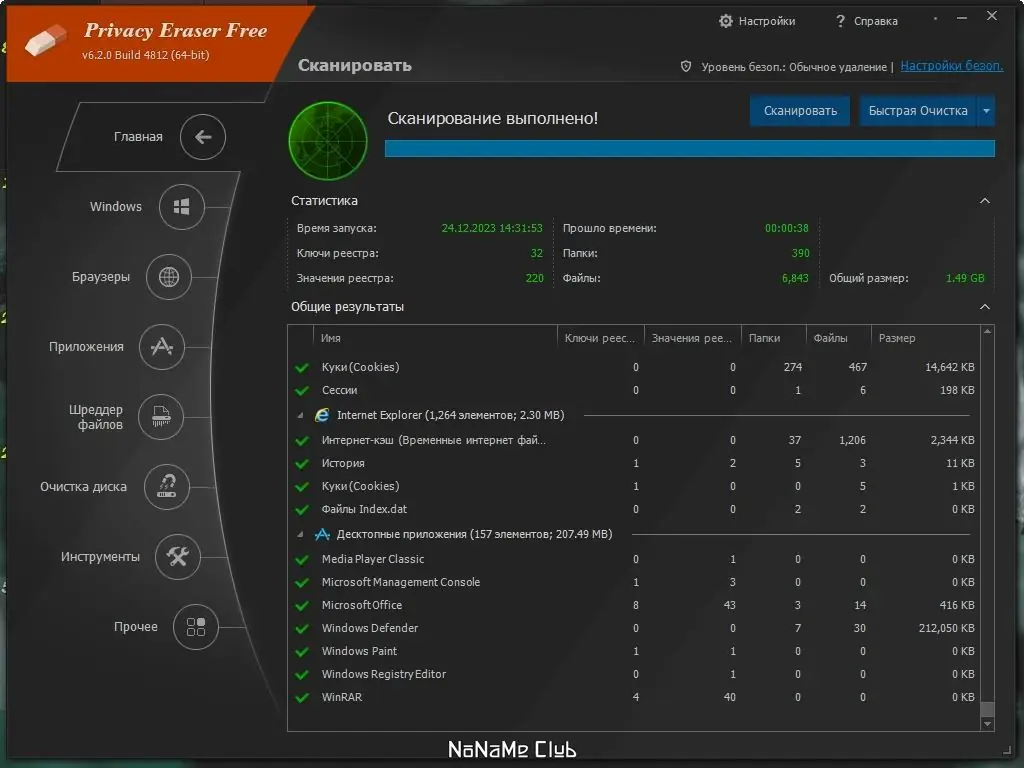Collapse the Статистика section chevron
This screenshot has width=1024, height=768.
click(x=985, y=201)
